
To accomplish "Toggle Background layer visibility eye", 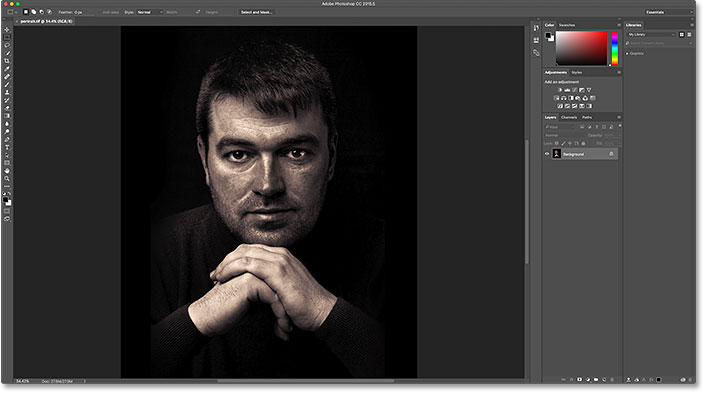I will (x=547, y=154).
